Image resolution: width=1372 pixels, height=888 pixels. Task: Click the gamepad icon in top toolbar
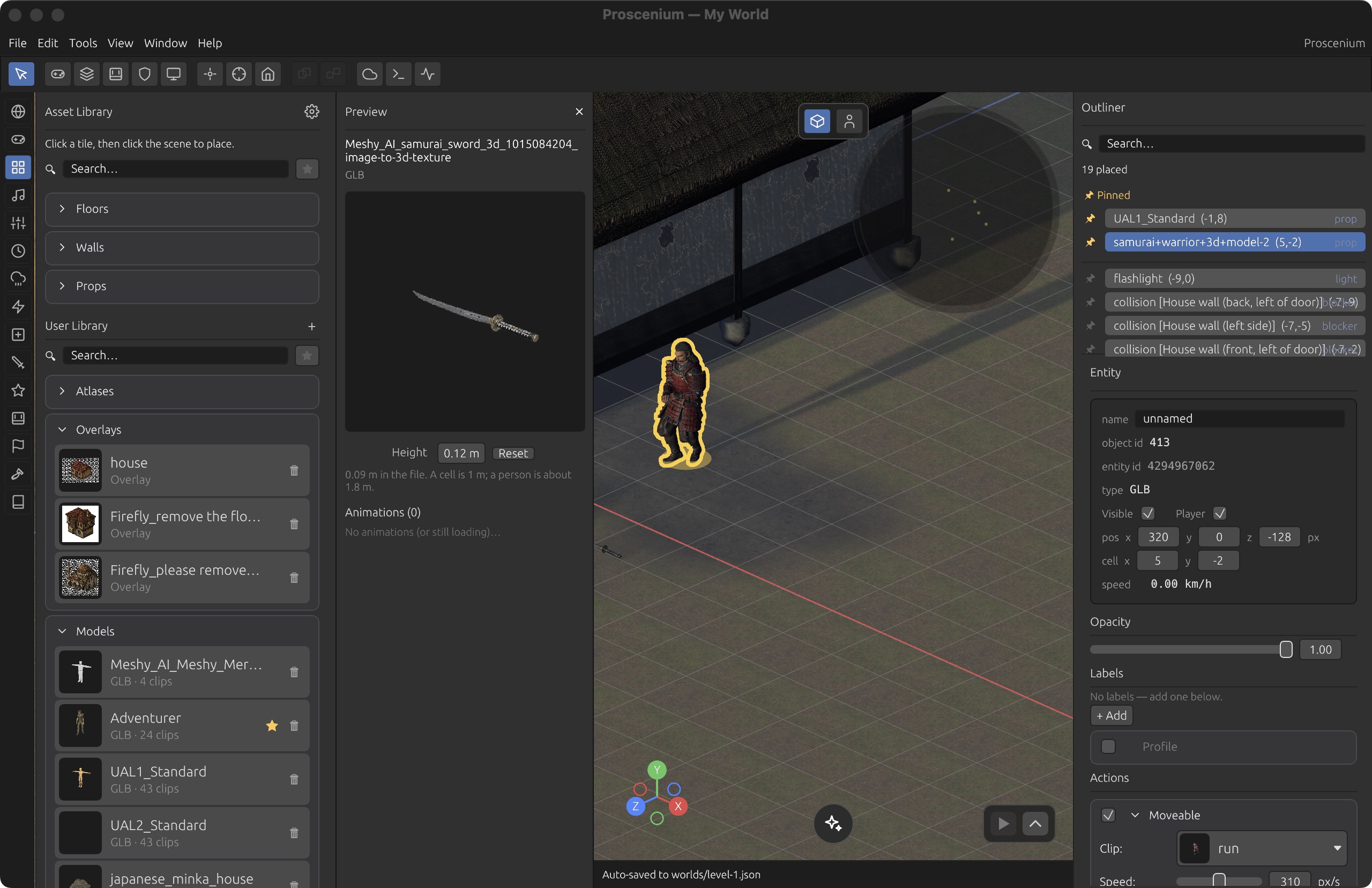pos(58,74)
